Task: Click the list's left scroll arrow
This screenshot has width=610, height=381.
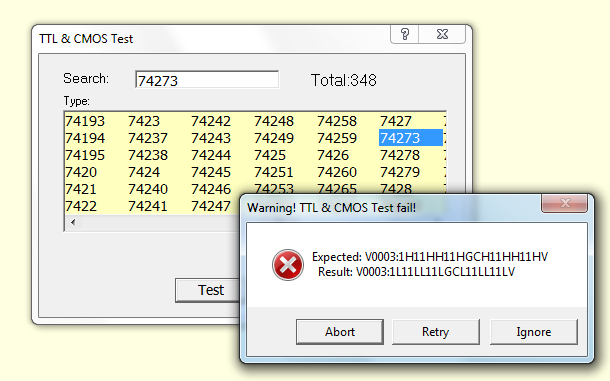Action: [x=73, y=222]
